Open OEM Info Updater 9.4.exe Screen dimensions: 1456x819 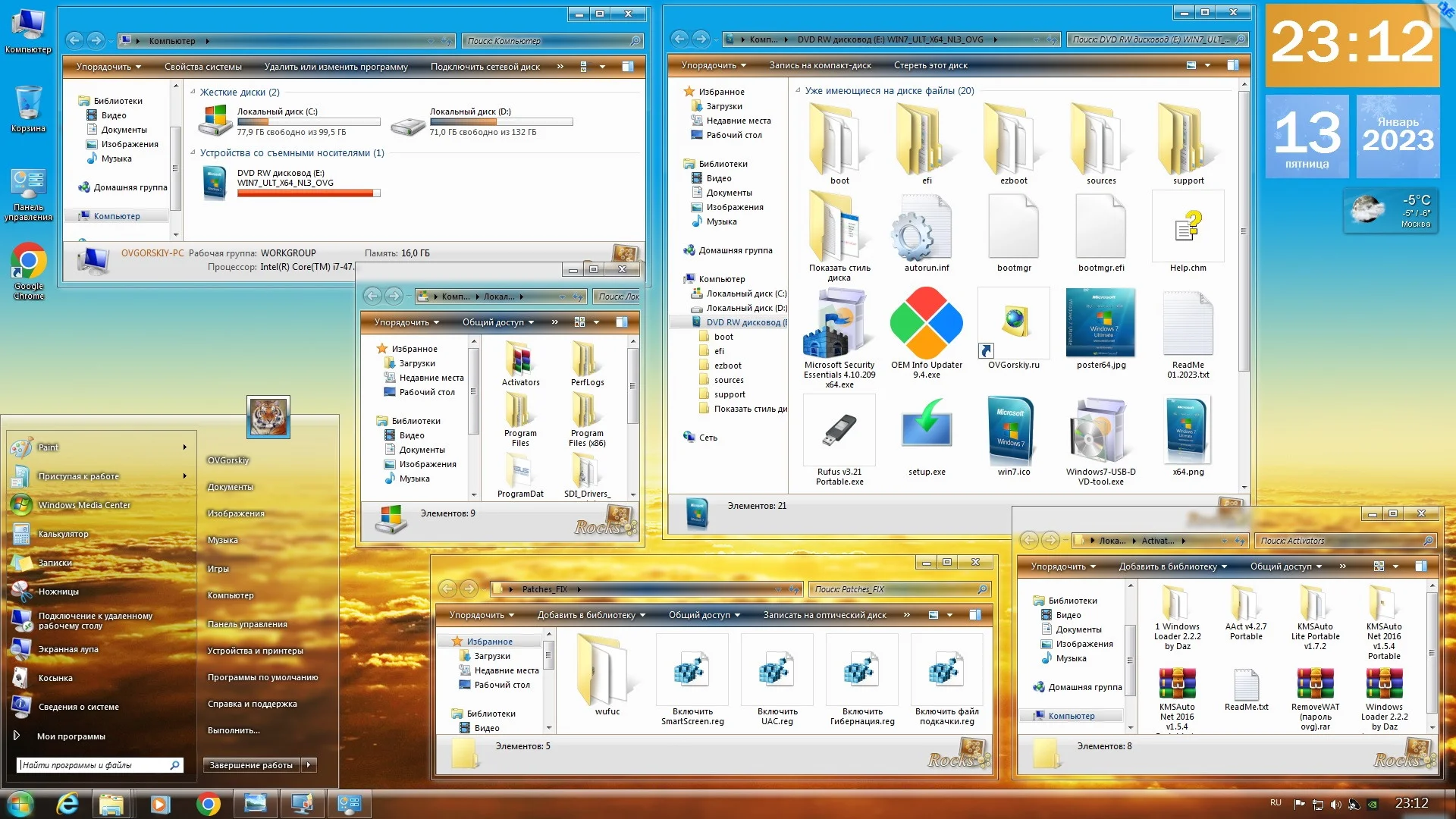click(x=926, y=322)
